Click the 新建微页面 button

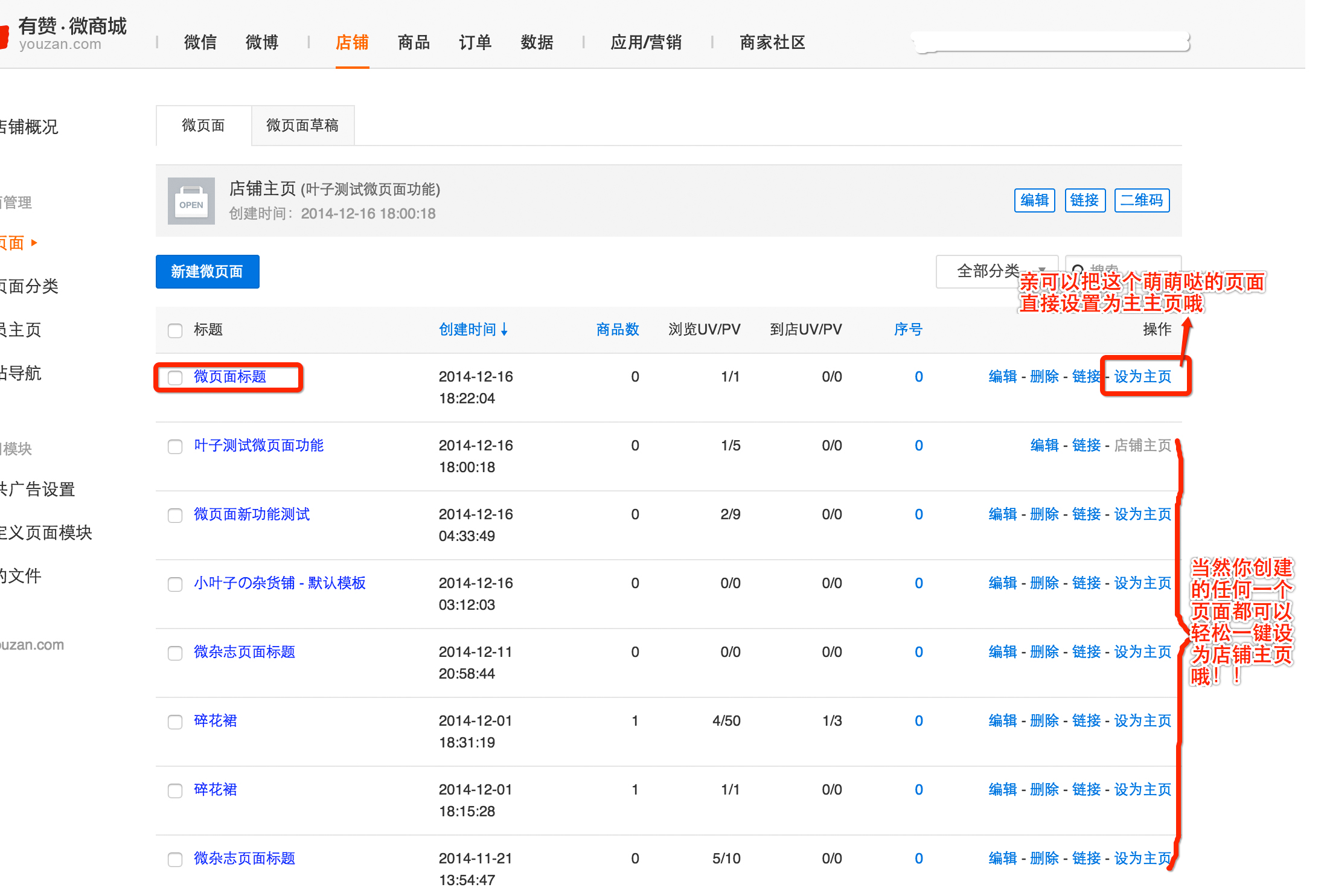[207, 272]
